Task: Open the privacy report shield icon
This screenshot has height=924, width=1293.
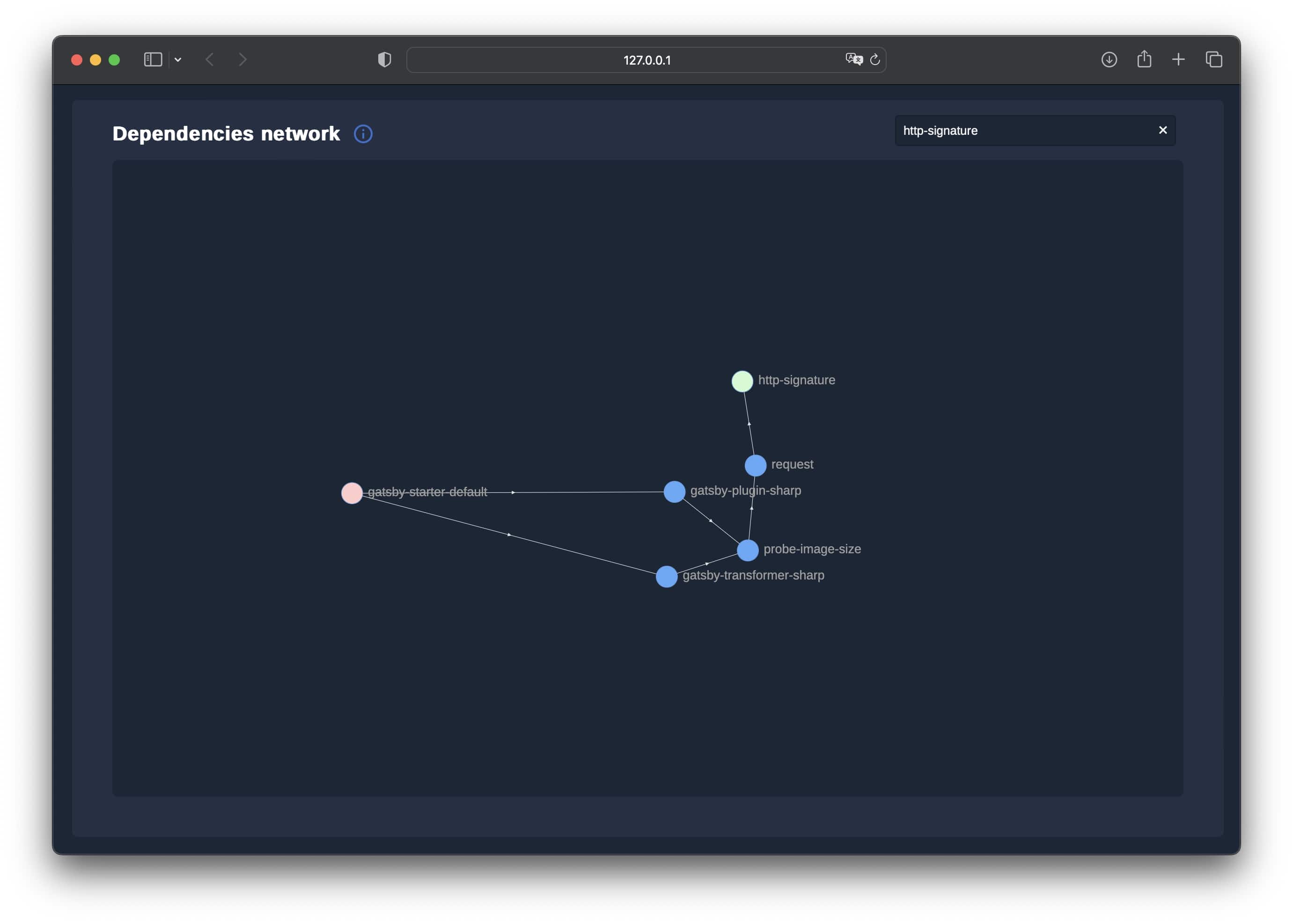Action: point(385,60)
